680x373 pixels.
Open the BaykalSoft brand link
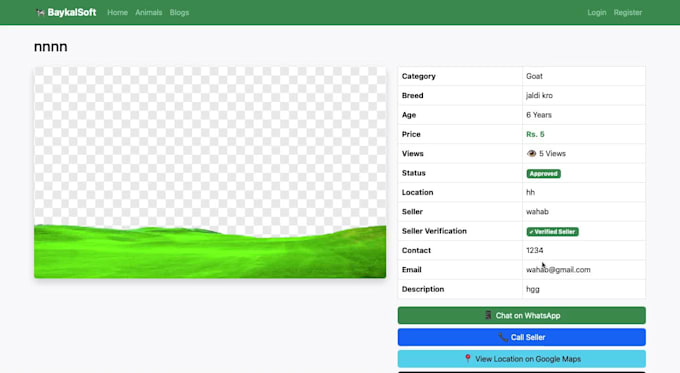pyautogui.click(x=66, y=13)
